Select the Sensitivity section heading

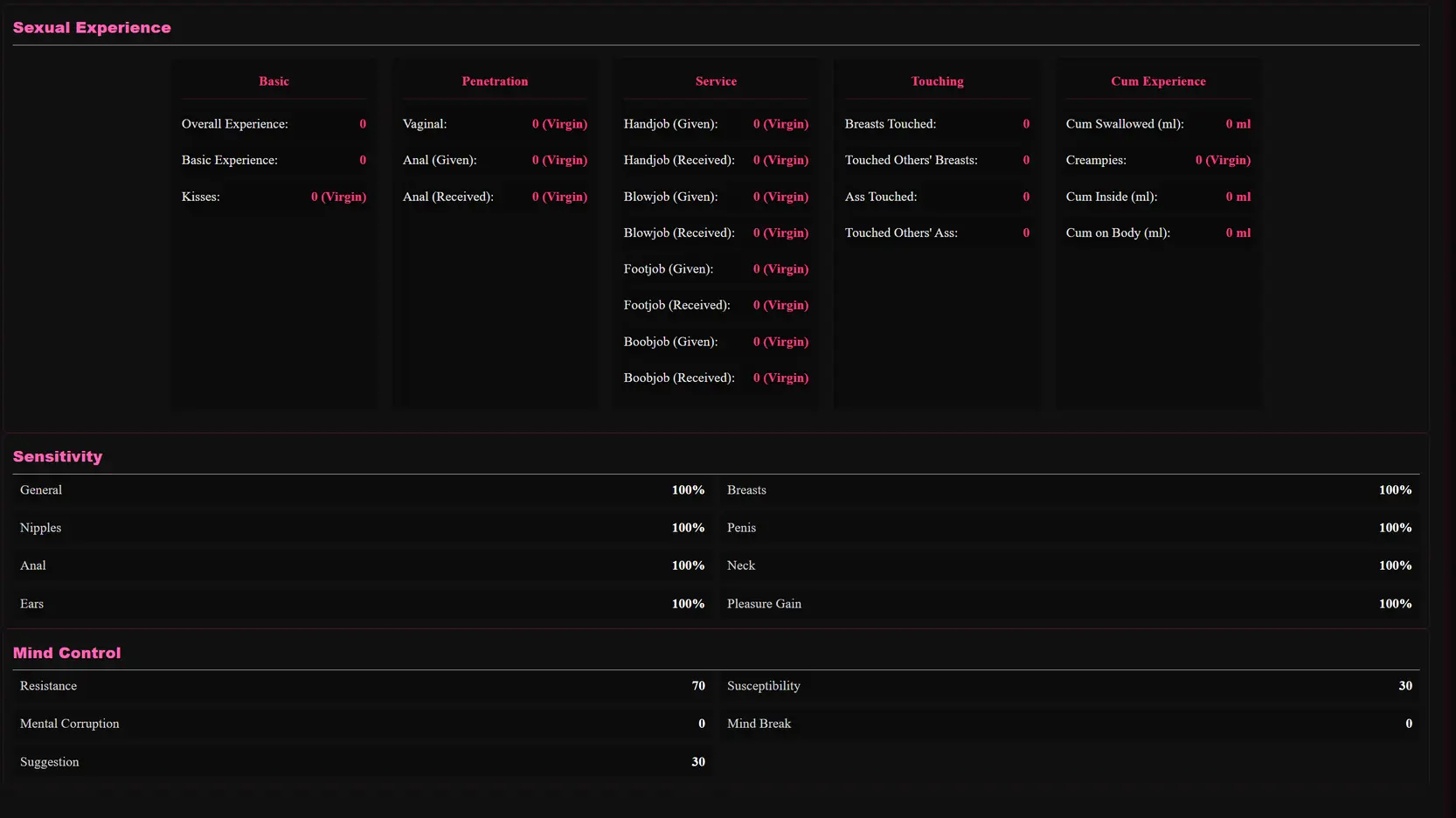58,457
